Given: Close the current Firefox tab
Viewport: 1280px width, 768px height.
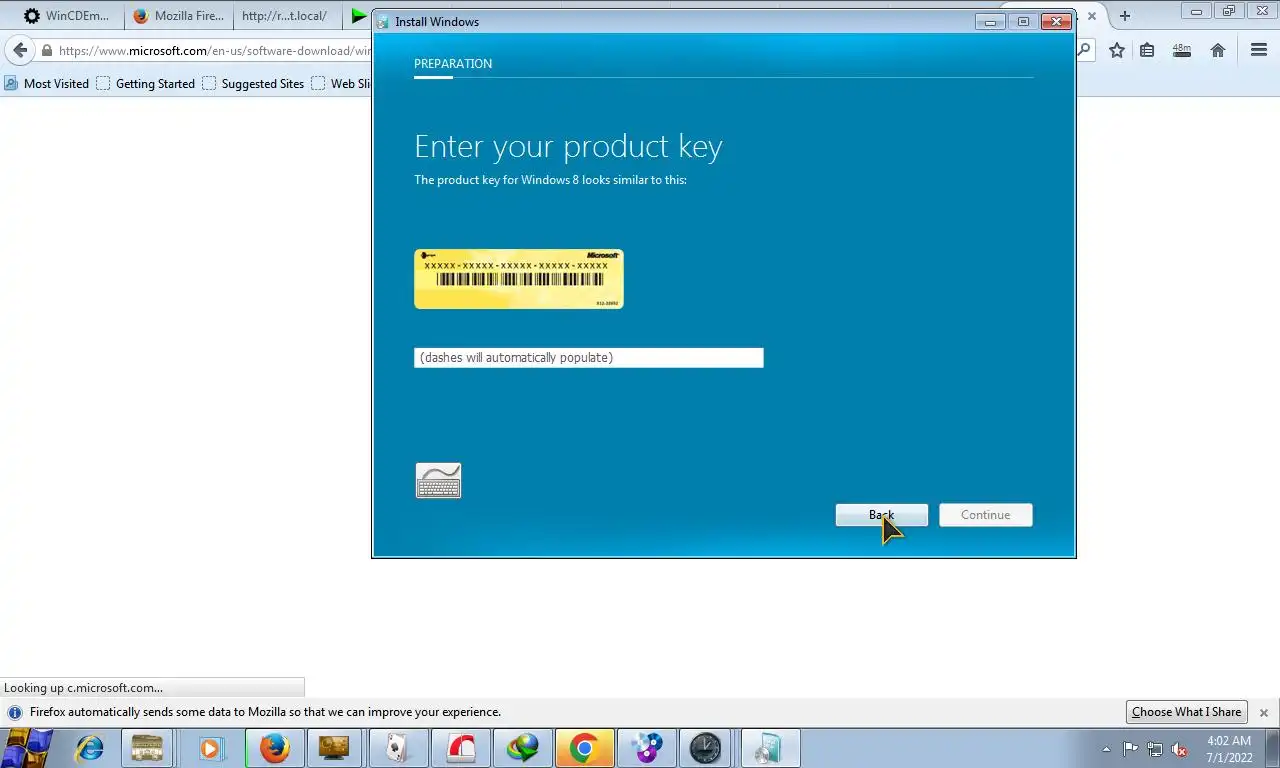Looking at the screenshot, I should click(1092, 16).
